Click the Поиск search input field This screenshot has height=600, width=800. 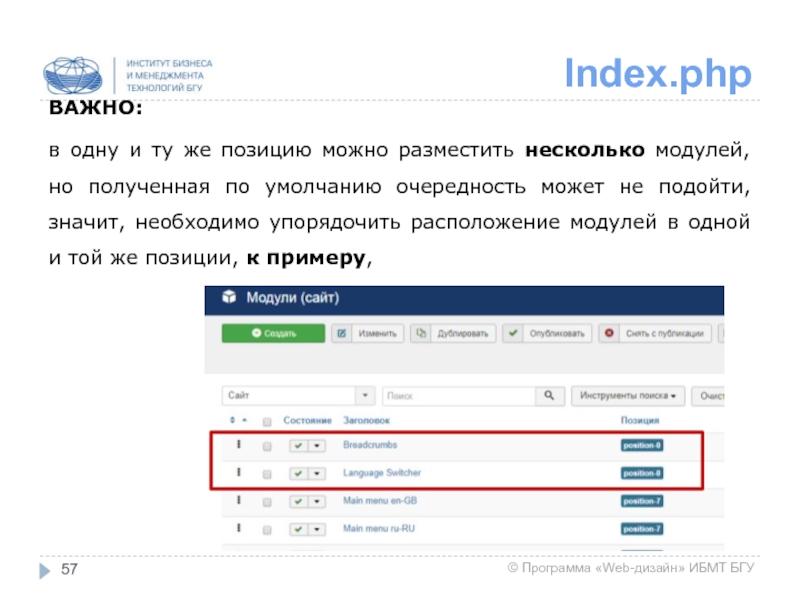click(459, 395)
